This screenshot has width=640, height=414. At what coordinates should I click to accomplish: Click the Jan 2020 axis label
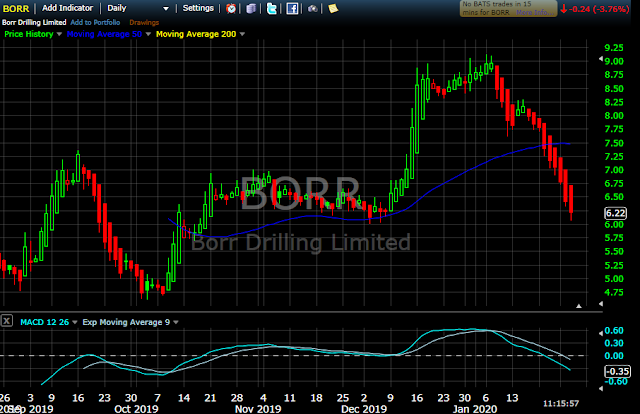tap(475, 409)
